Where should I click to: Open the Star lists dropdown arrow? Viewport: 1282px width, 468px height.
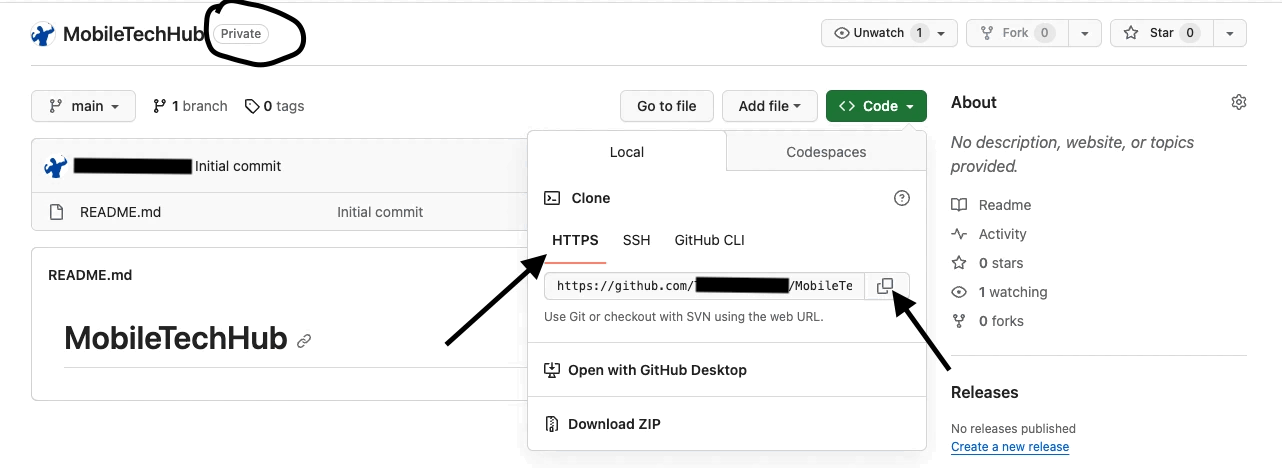click(x=1230, y=33)
